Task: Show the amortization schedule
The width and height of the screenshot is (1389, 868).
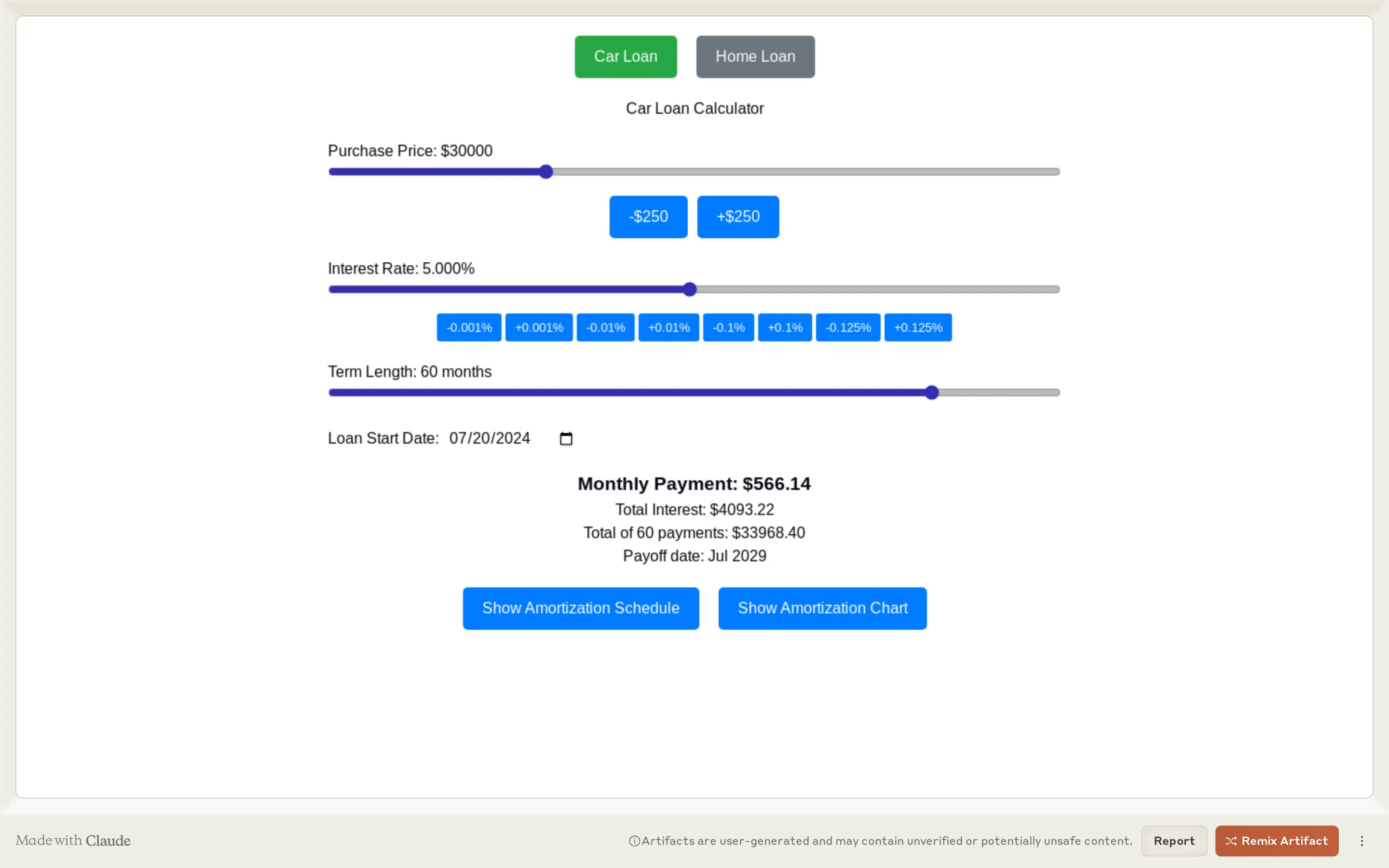Action: (x=580, y=608)
